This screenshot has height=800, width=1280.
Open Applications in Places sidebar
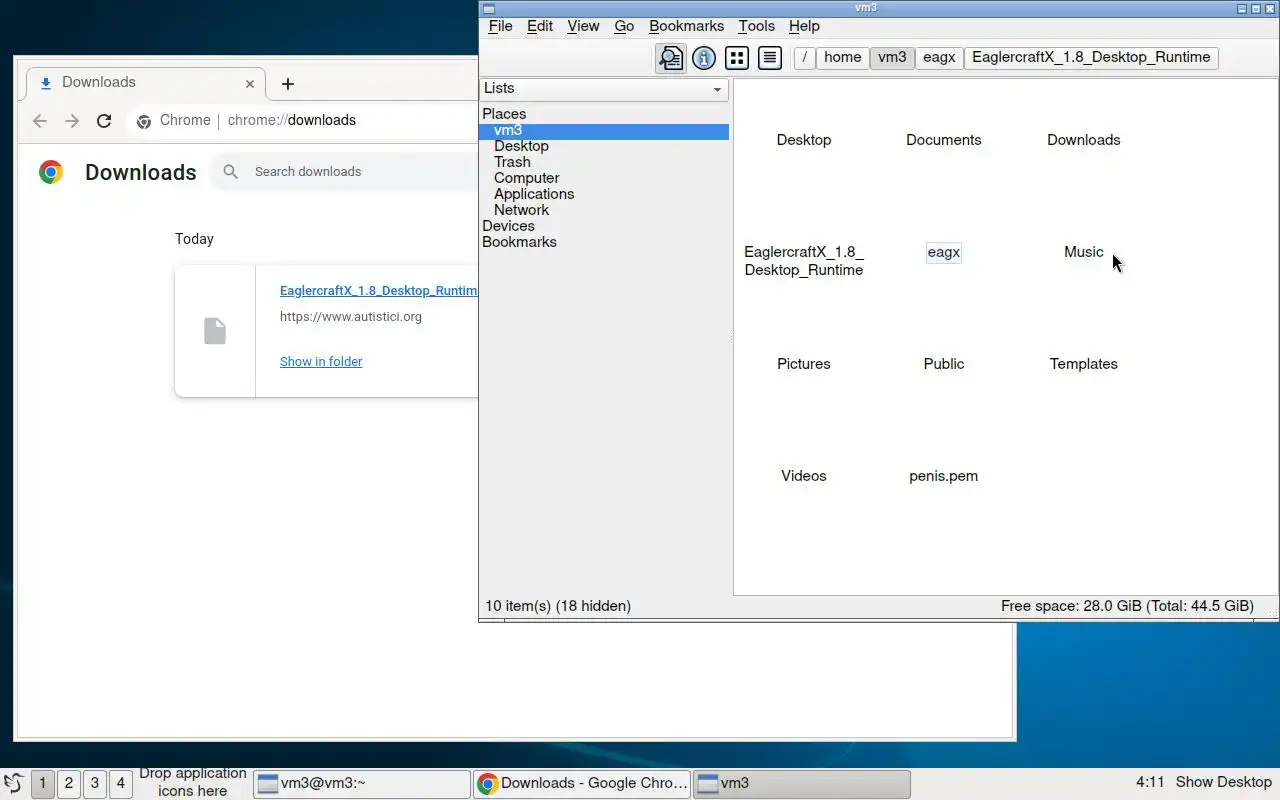point(534,194)
